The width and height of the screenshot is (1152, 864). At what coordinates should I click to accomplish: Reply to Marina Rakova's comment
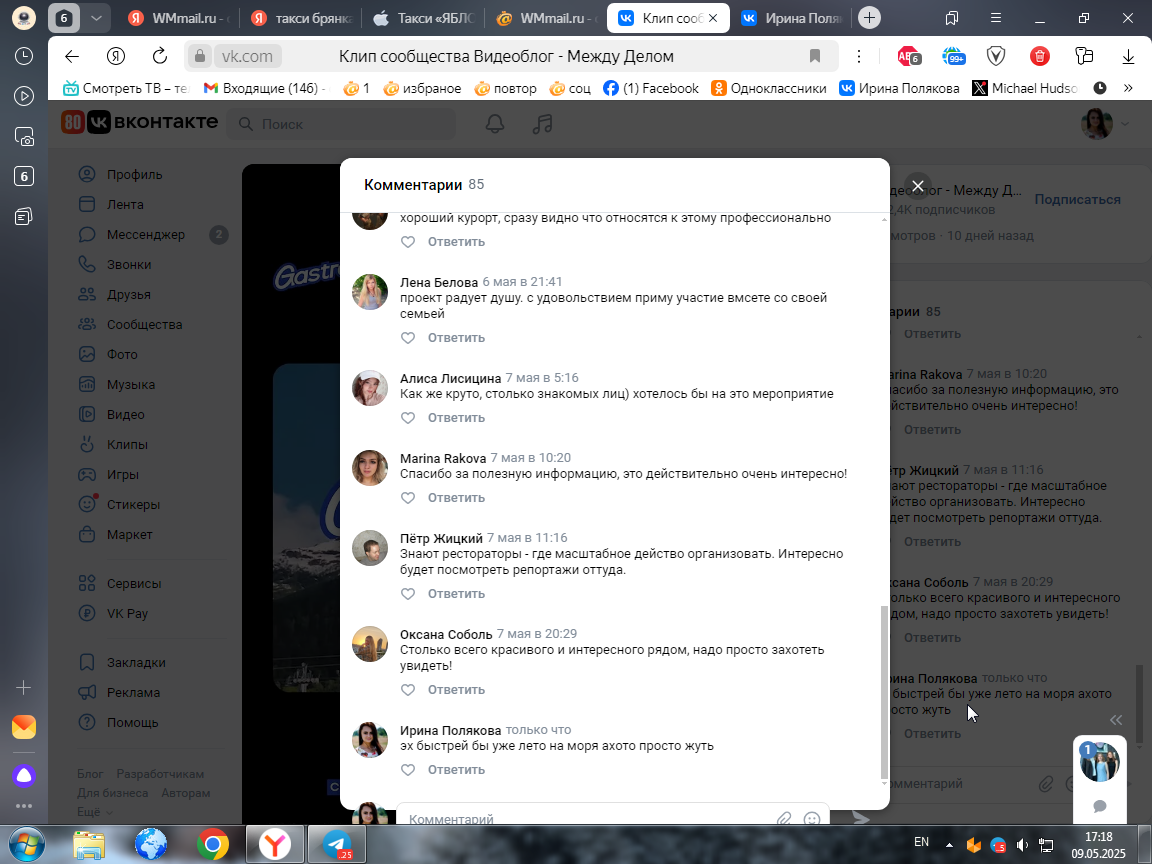coord(456,498)
